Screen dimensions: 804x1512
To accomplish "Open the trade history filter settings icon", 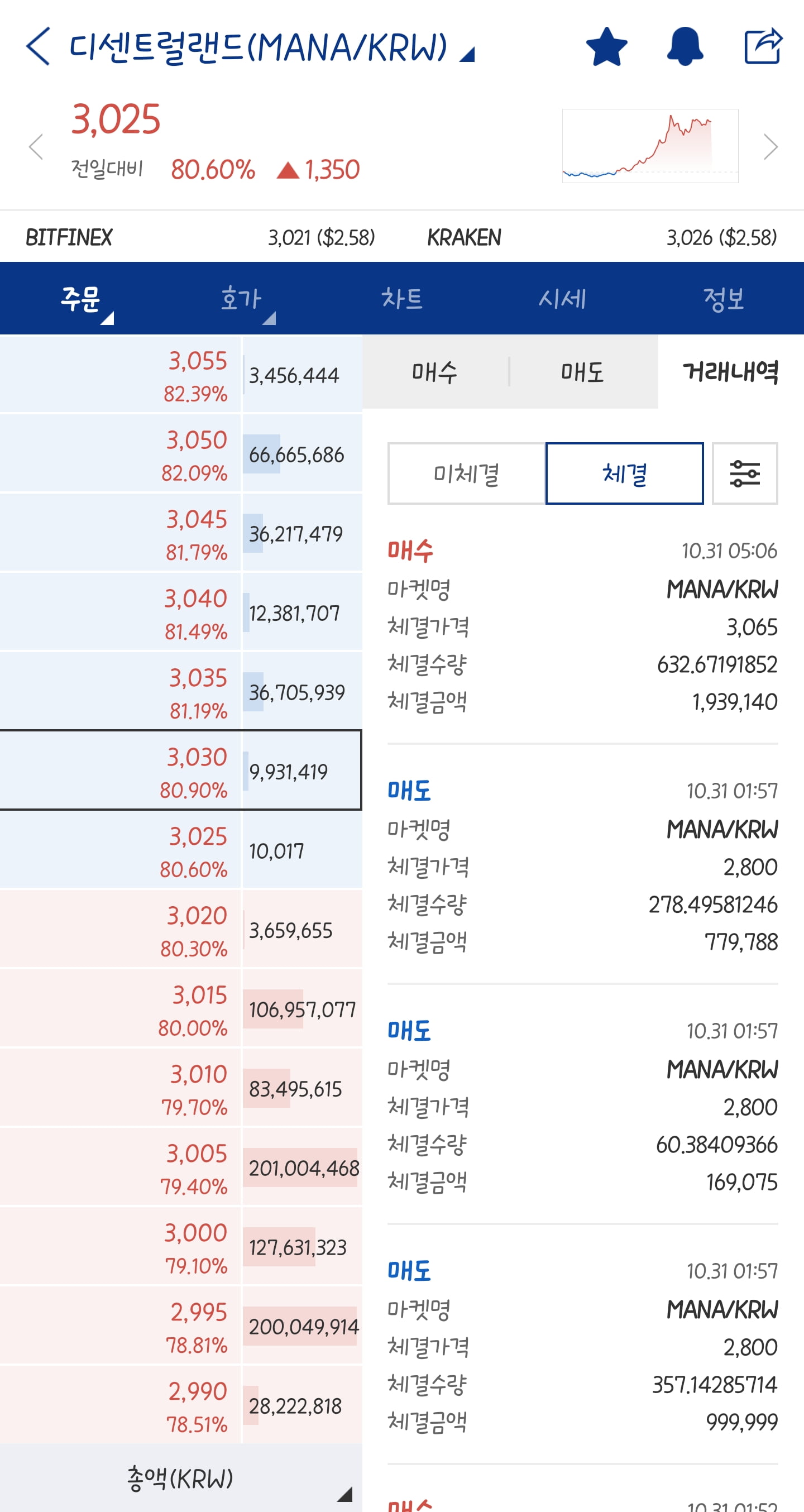I will pos(745,473).
